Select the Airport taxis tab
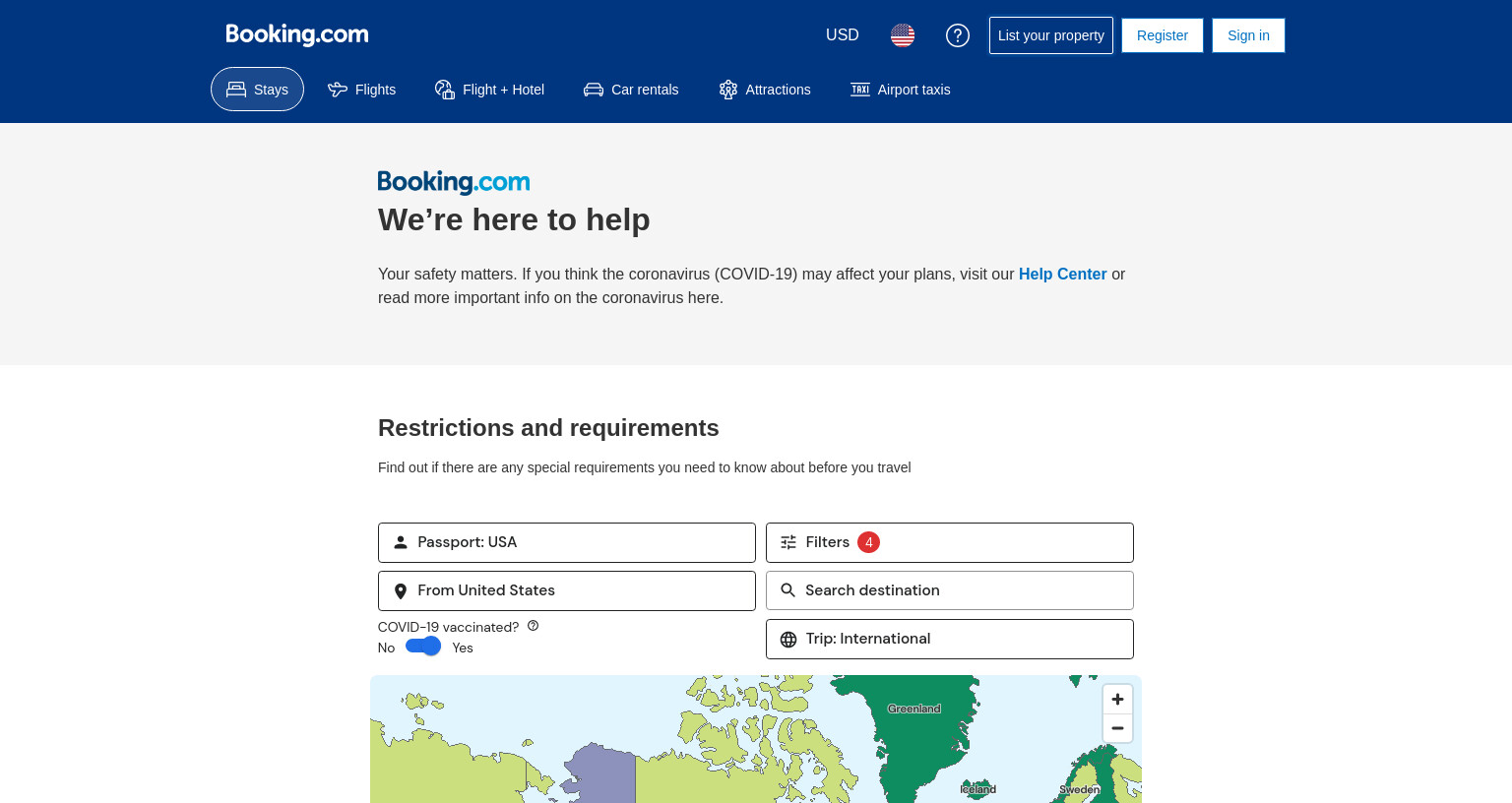Screen dimensions: 1512x803 pos(901,90)
